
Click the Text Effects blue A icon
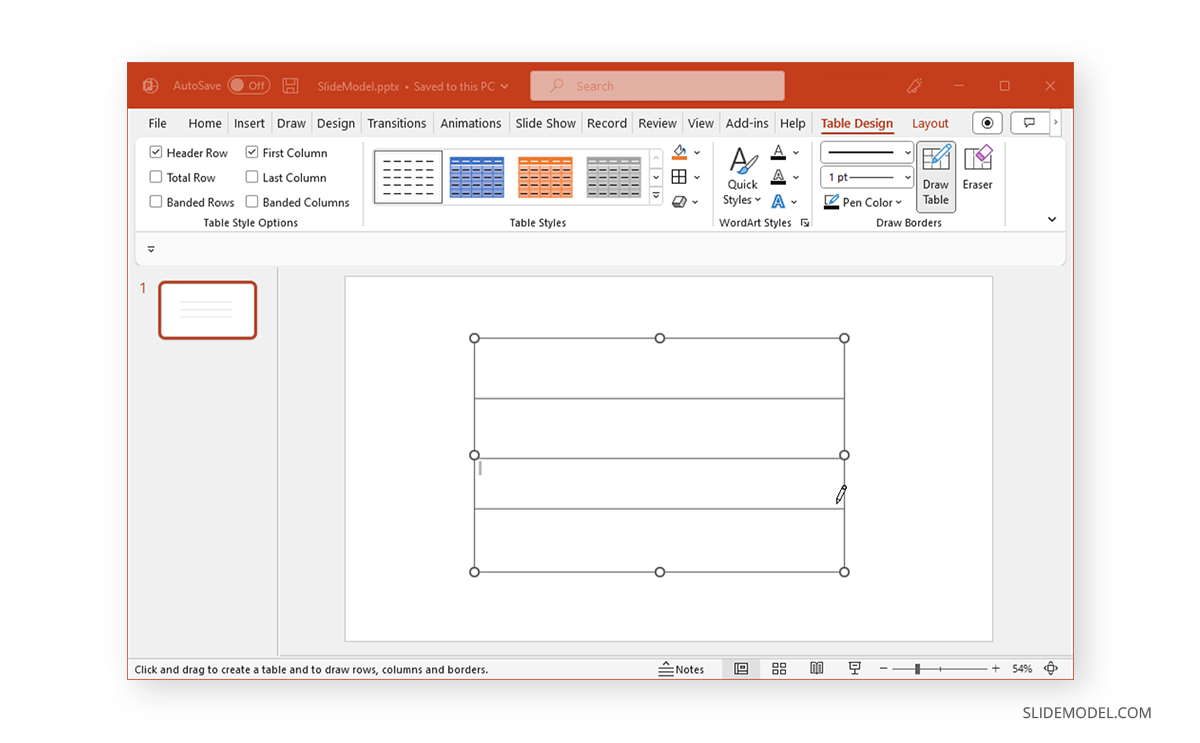(x=779, y=201)
